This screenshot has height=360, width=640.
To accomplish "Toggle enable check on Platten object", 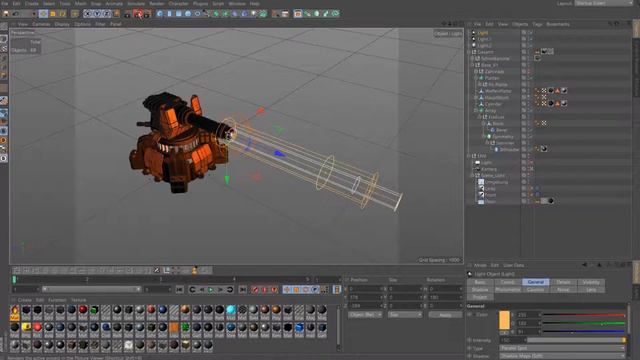I will pos(530,78).
